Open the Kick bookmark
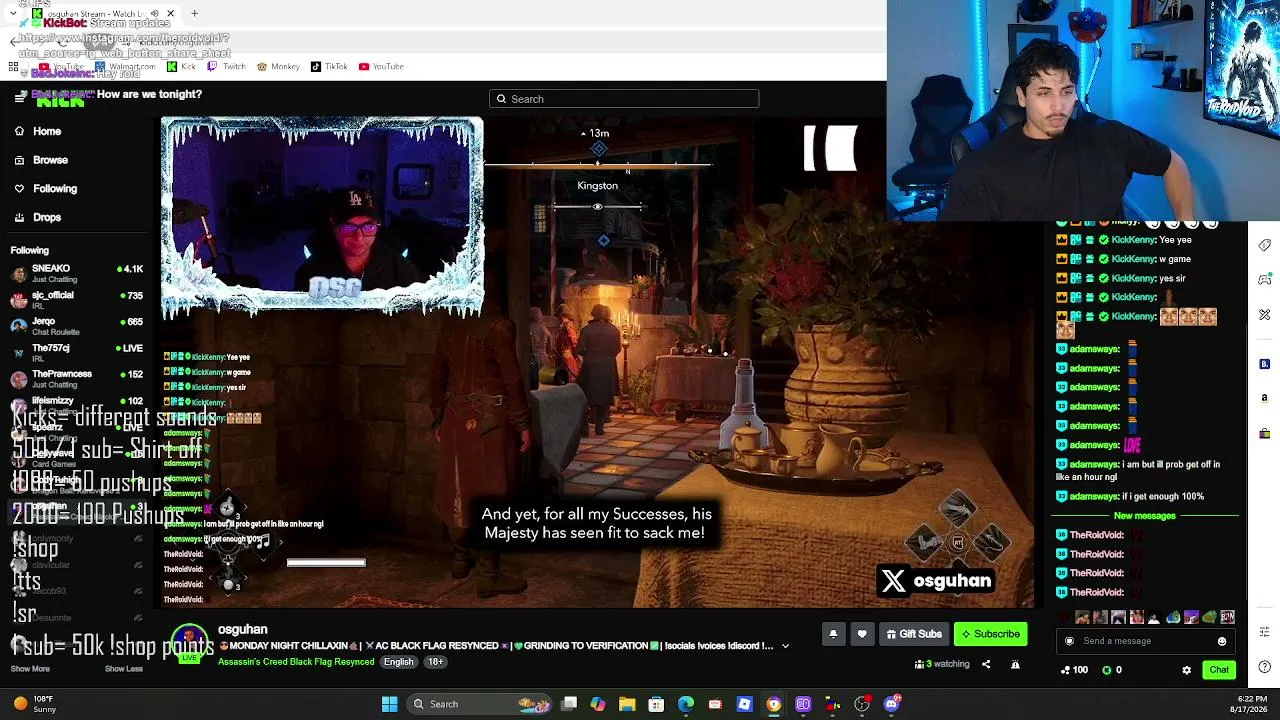Screen dimensions: 1280x720 tap(181, 67)
